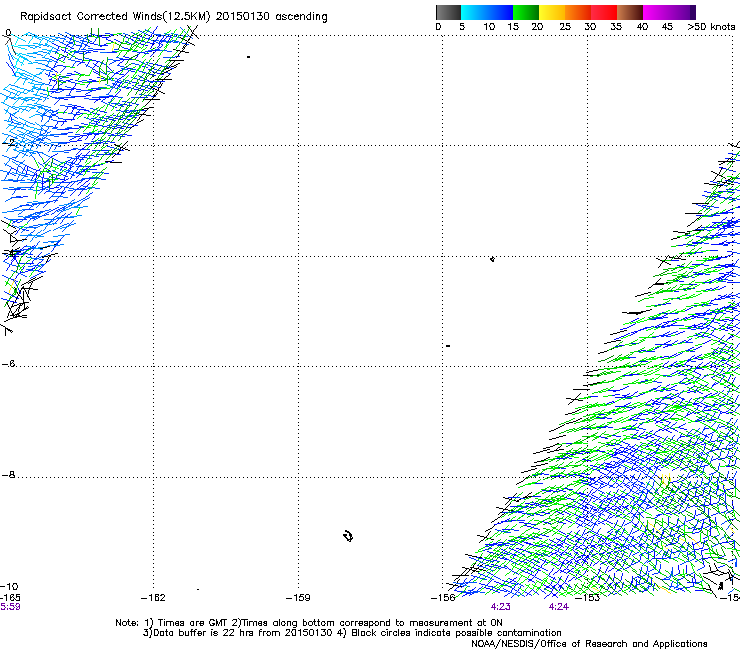This screenshot has width=740, height=650.
Task: Click the gray 0-5 knots legend swatch
Action: [x=448, y=12]
